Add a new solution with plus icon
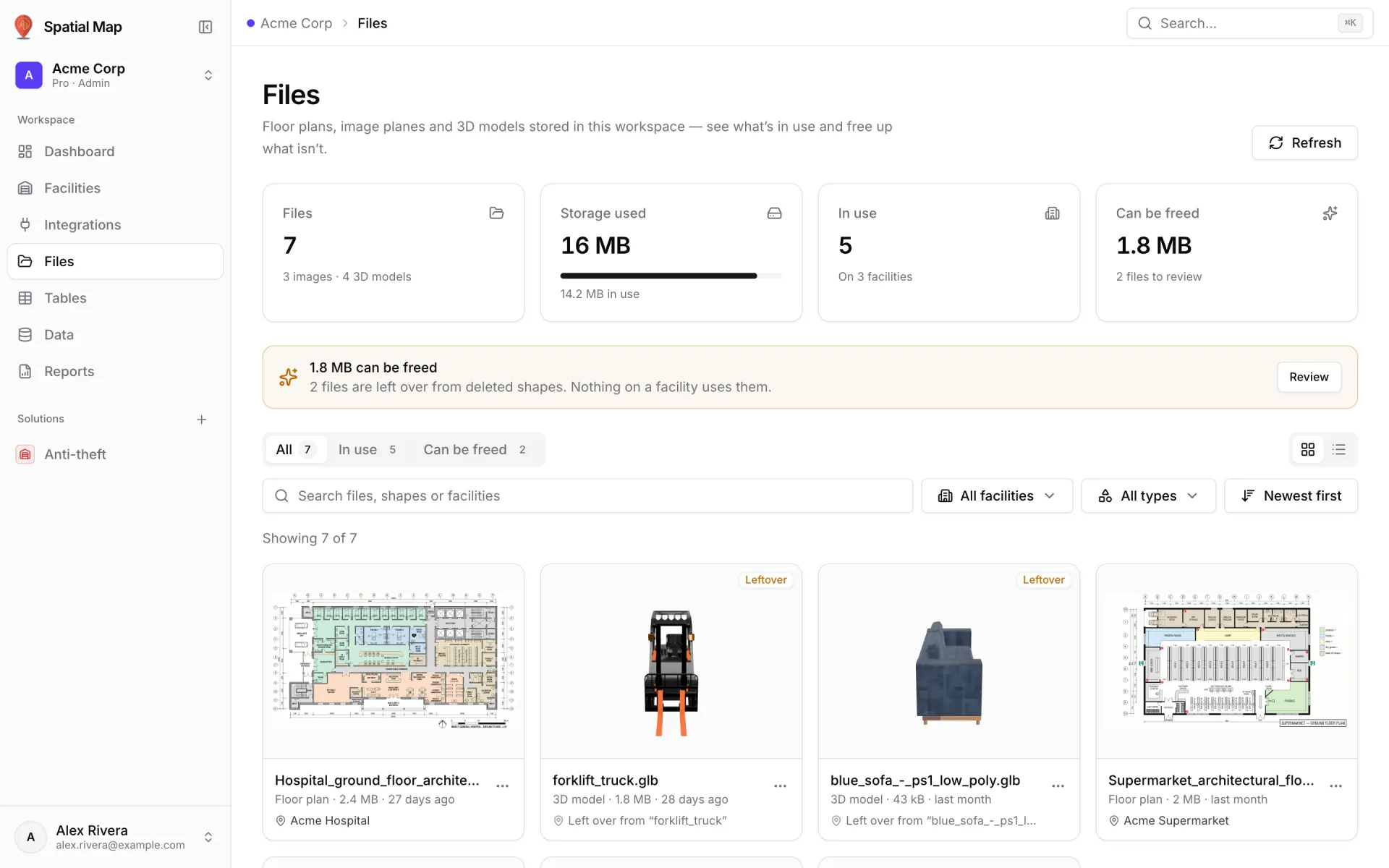Image resolution: width=1389 pixels, height=868 pixels. (202, 420)
